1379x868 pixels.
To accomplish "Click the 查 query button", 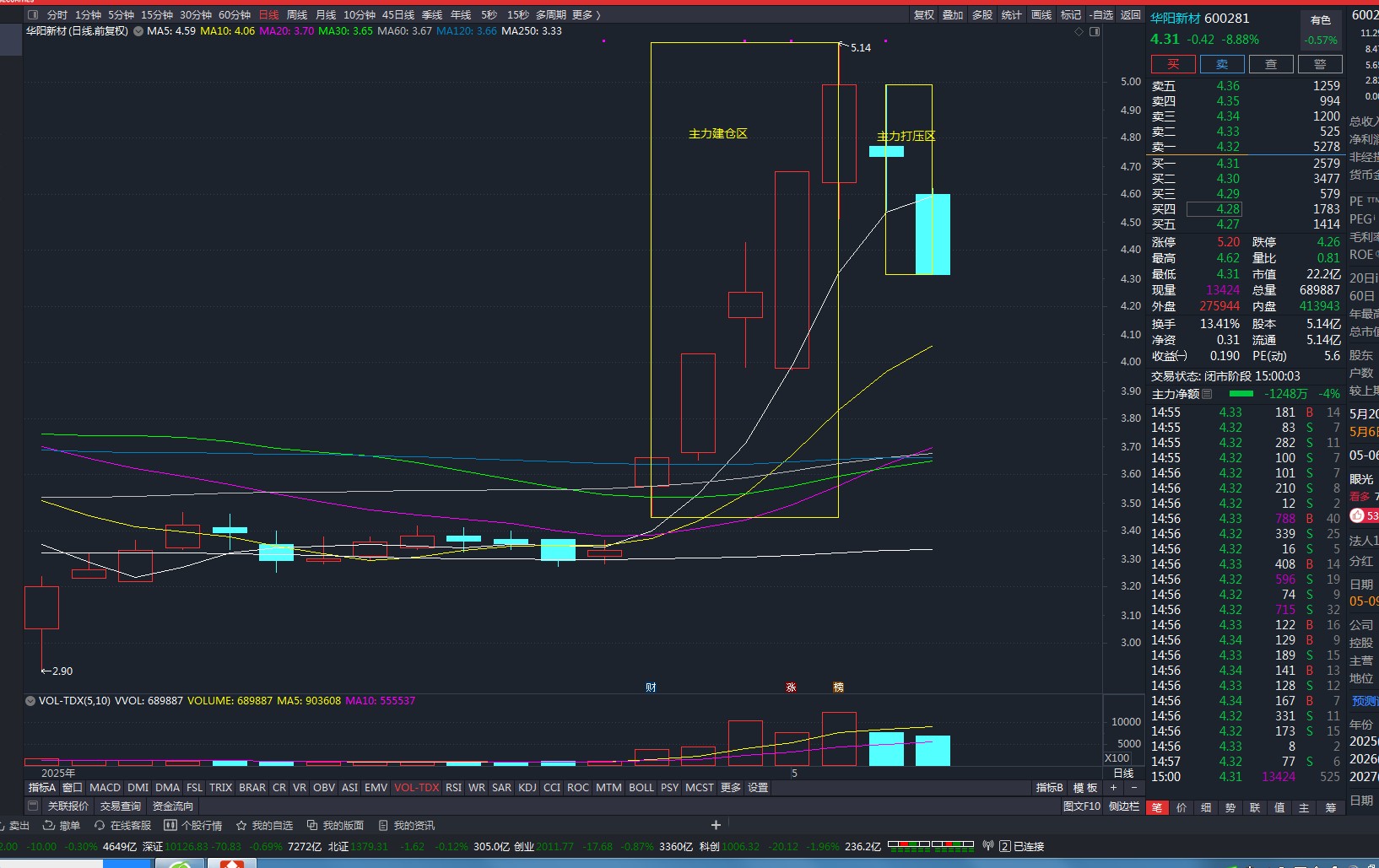I will click(1271, 64).
